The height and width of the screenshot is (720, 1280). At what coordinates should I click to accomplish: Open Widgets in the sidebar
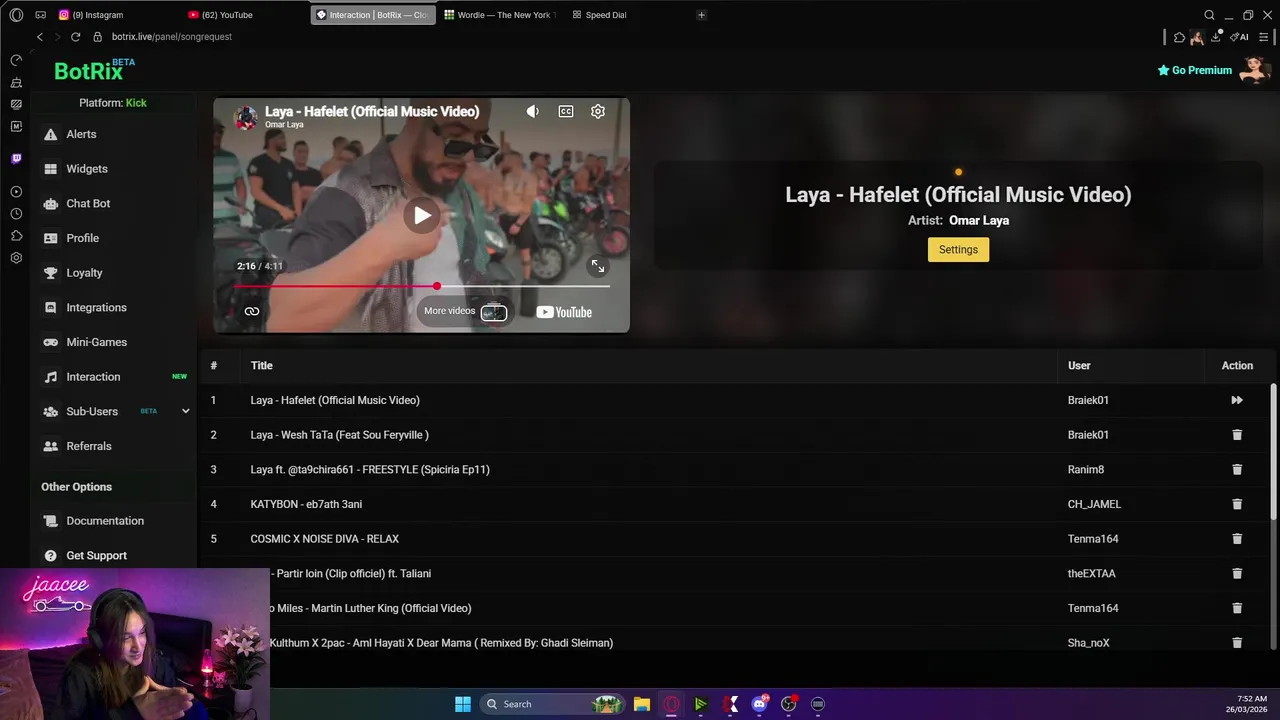(87, 169)
